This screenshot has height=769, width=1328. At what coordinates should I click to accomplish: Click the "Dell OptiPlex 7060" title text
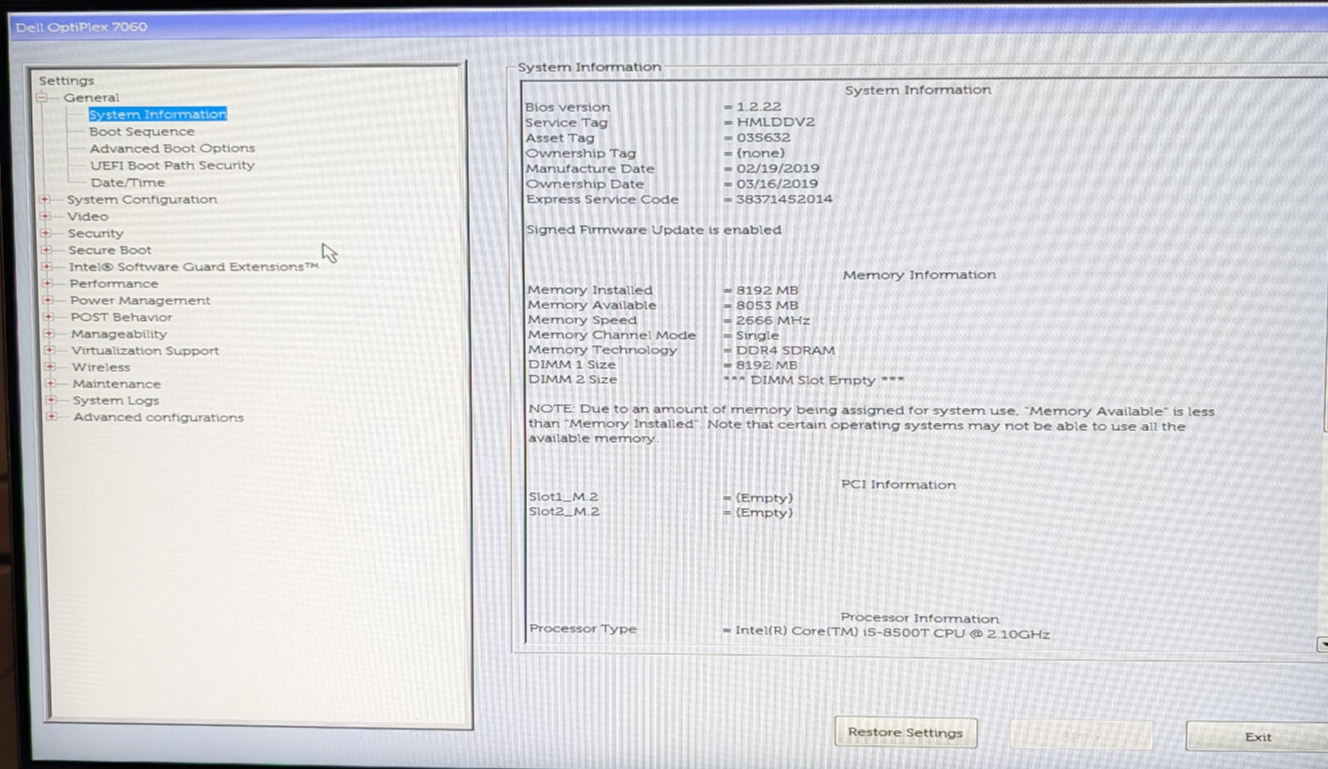[x=81, y=27]
